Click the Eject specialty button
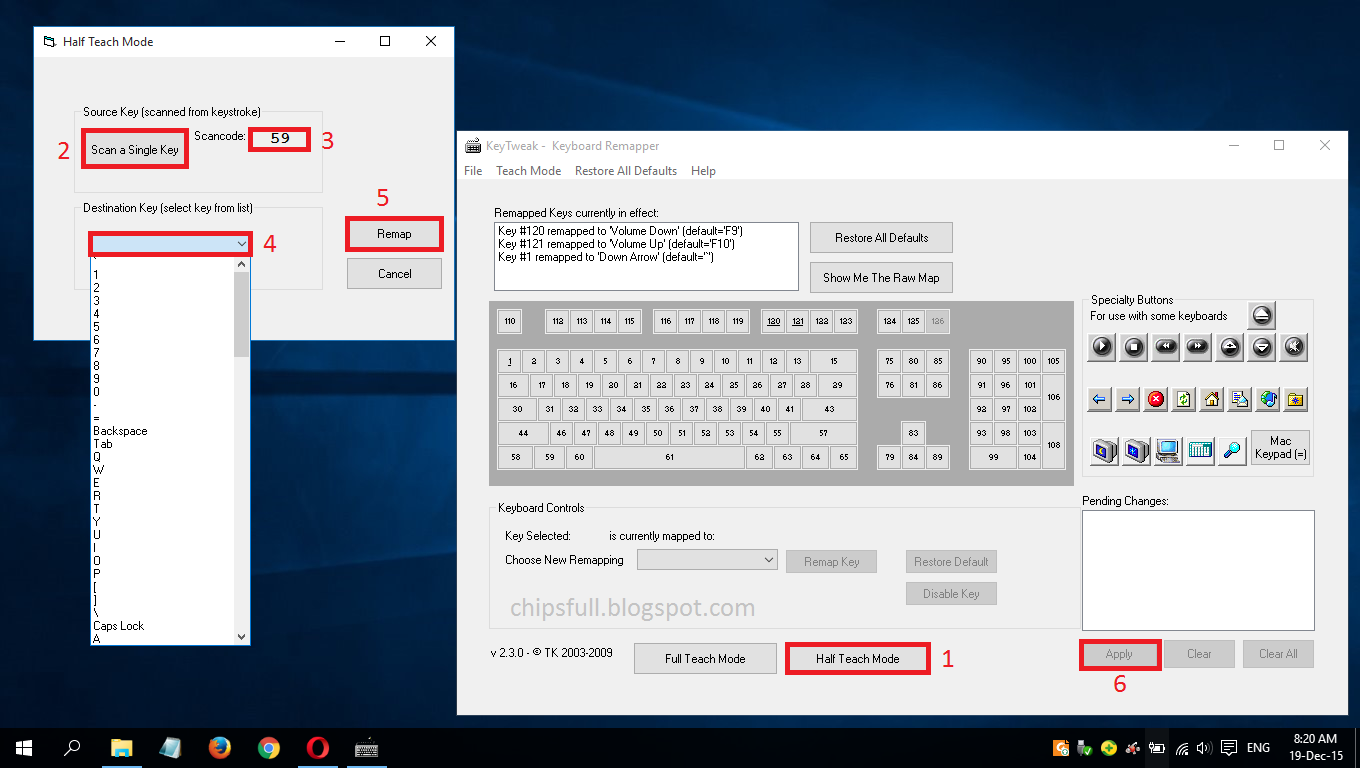This screenshot has height=768, width=1360. point(1261,315)
